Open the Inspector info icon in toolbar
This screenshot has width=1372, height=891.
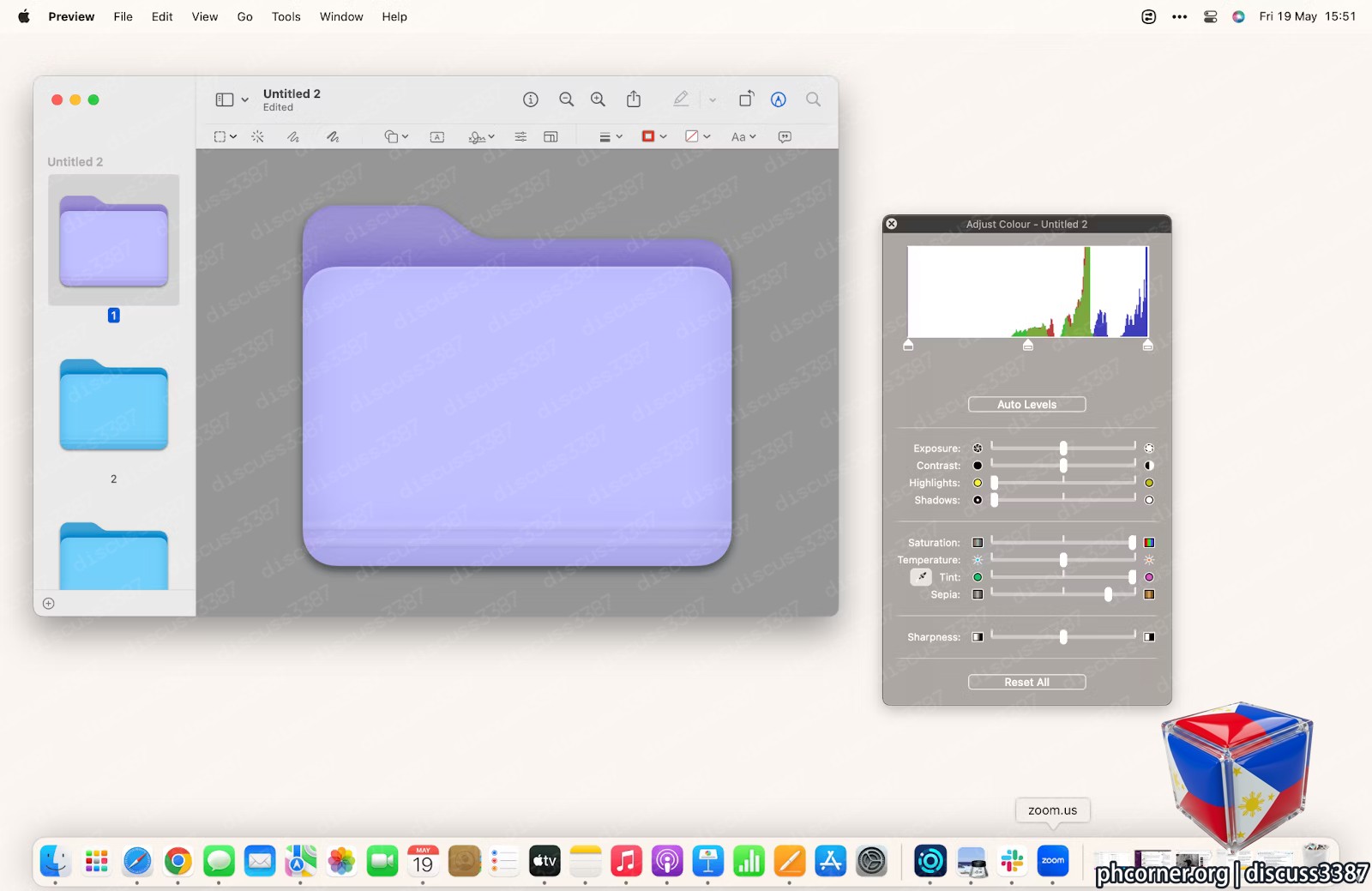pos(531,99)
